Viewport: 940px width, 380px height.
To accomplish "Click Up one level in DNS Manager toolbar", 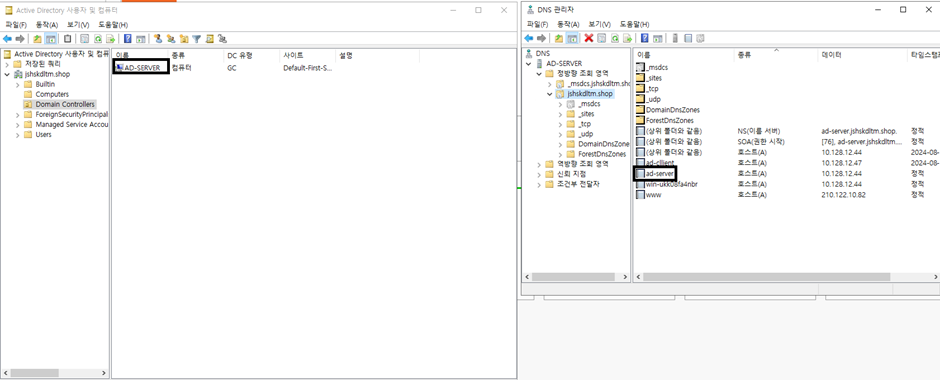I will pos(559,38).
